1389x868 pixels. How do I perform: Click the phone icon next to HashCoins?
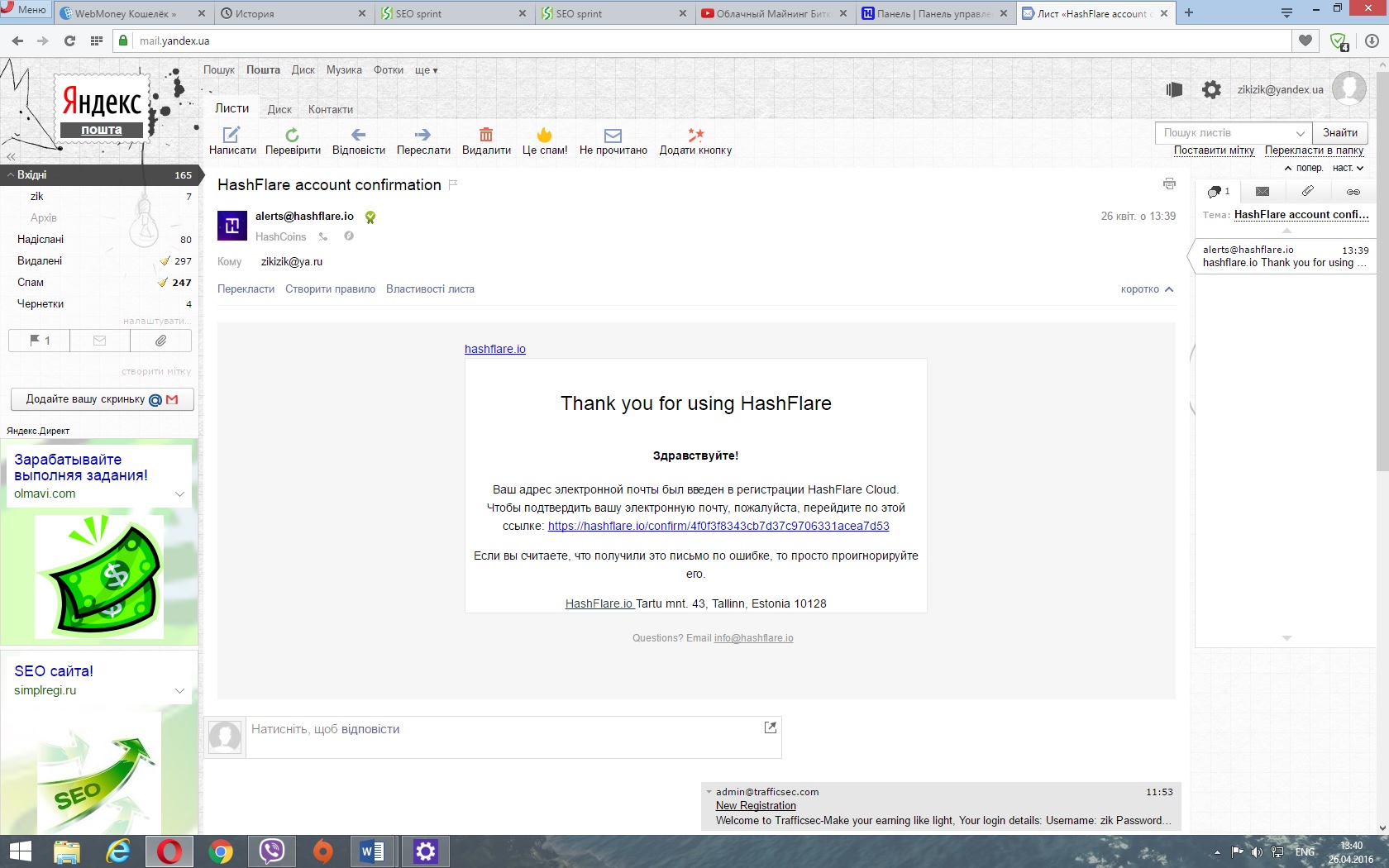323,236
